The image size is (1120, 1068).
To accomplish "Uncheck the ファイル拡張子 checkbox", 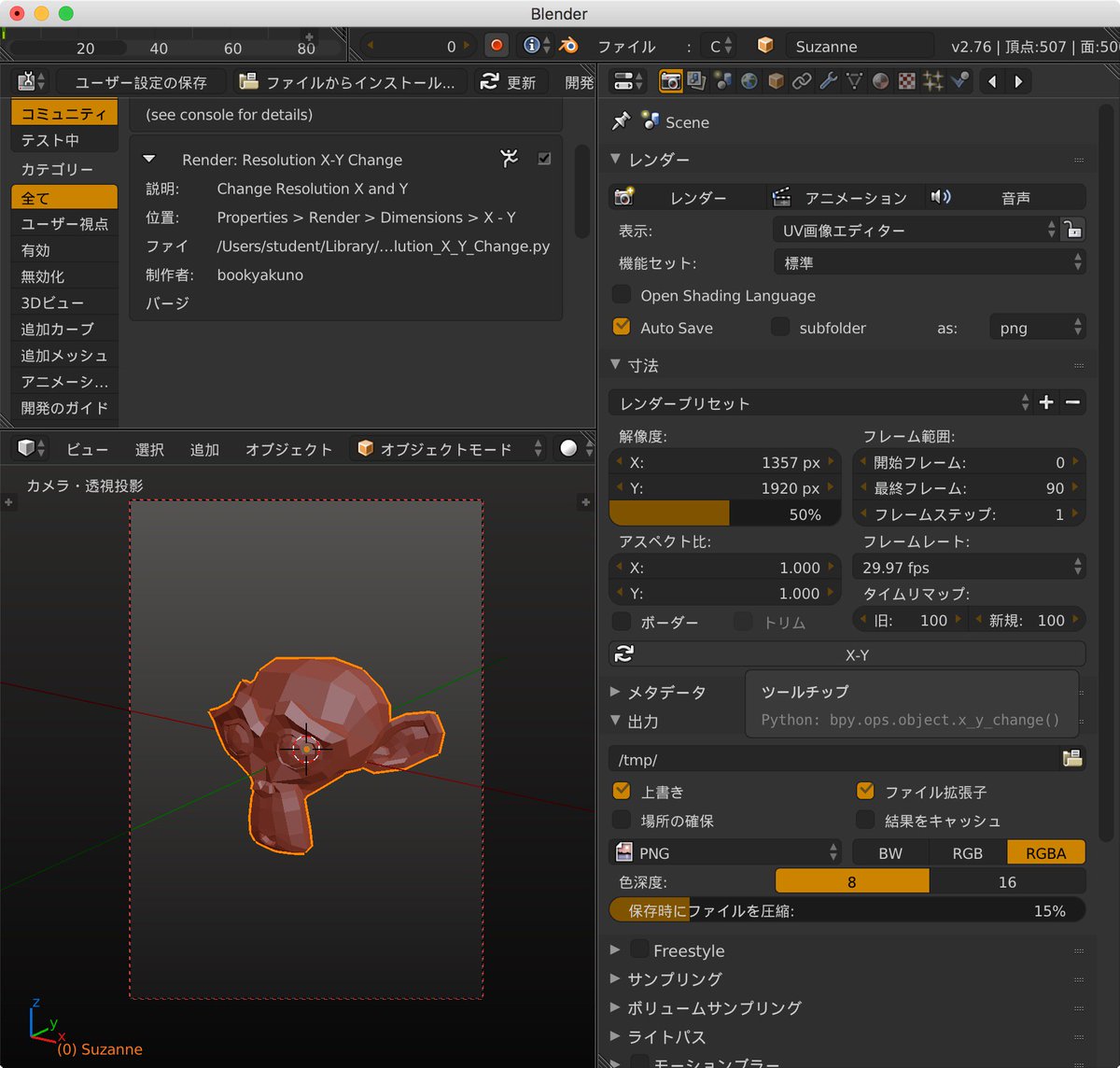I will [x=865, y=791].
